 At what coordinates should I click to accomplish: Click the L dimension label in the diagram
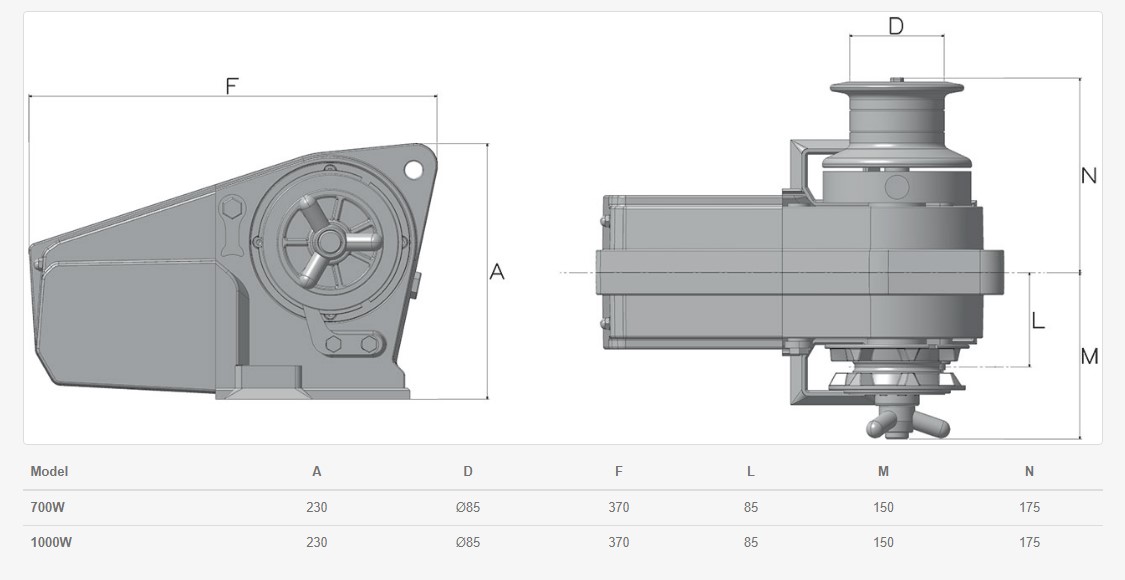pyautogui.click(x=1038, y=321)
